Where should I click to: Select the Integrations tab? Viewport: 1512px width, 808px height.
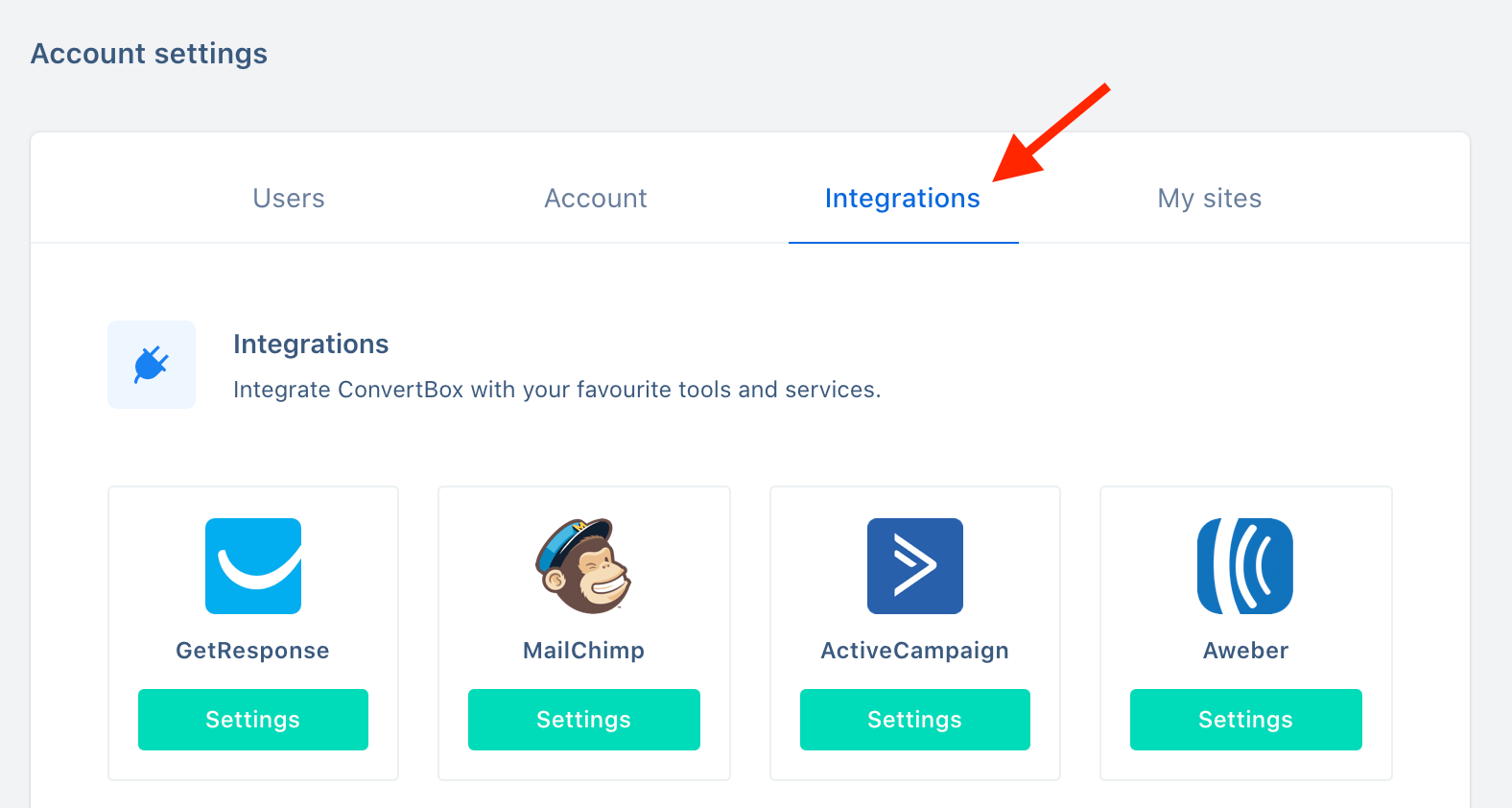[903, 199]
